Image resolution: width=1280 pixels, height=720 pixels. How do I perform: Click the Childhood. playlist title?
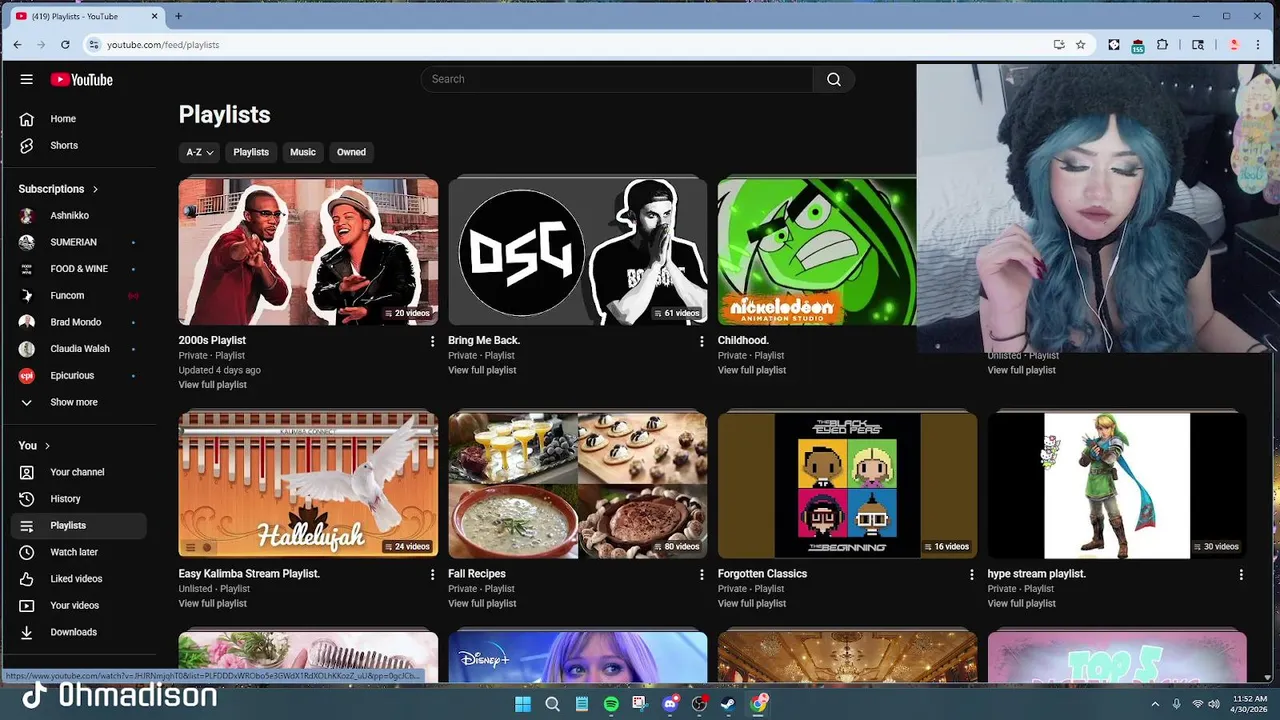(x=743, y=340)
